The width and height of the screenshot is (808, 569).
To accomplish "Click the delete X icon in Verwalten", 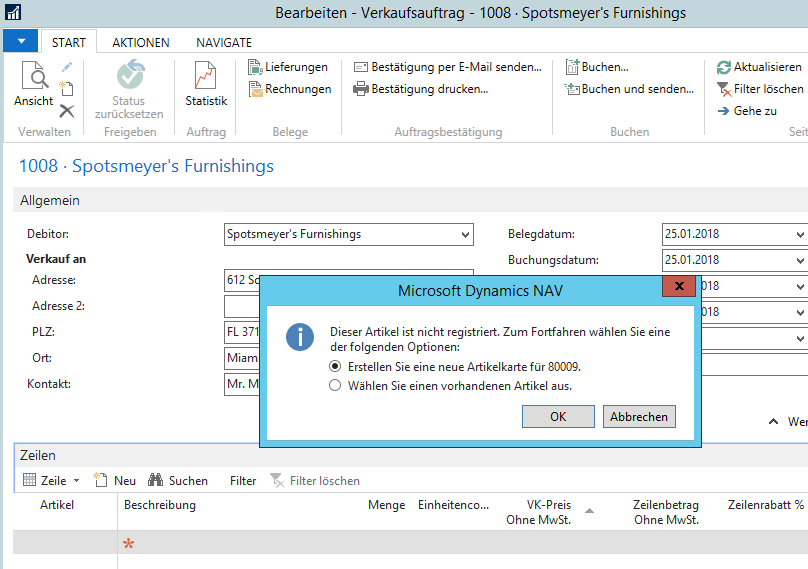I will click(67, 110).
